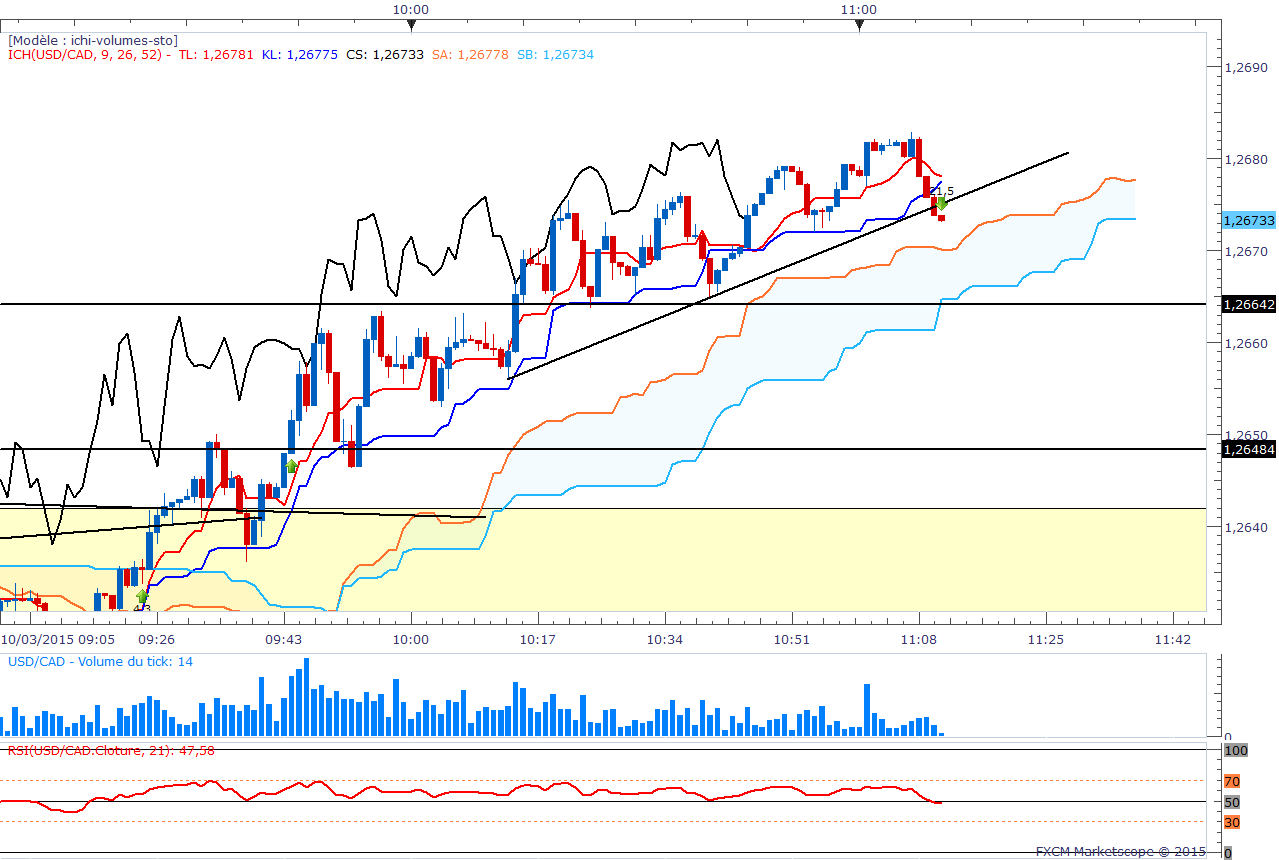Click the RSI 50 level tag

(x=1232, y=802)
